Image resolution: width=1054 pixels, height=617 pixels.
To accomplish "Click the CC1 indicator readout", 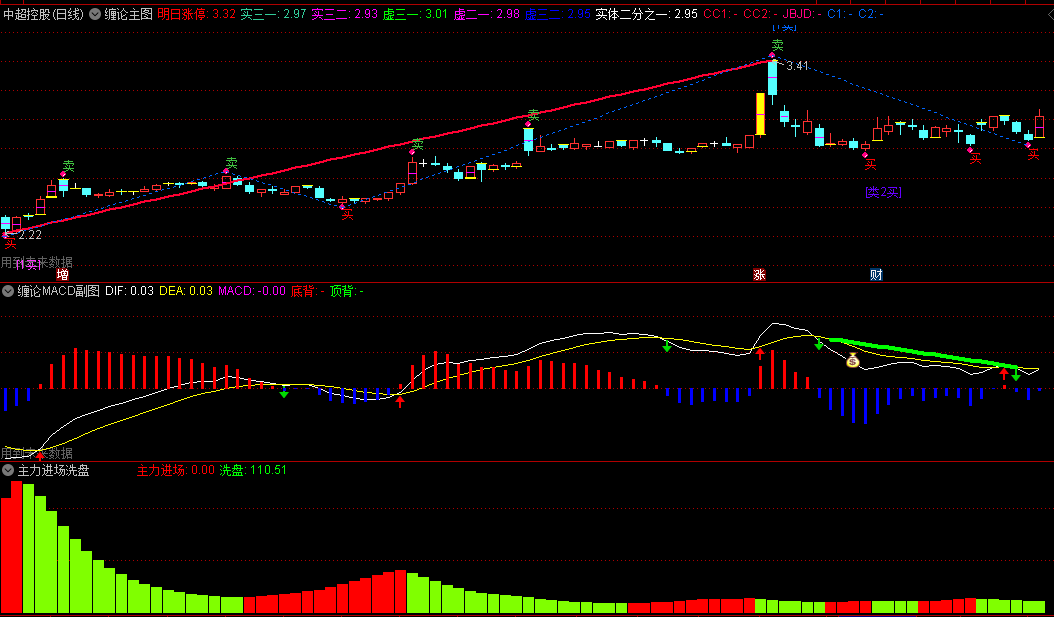I will tap(721, 14).
